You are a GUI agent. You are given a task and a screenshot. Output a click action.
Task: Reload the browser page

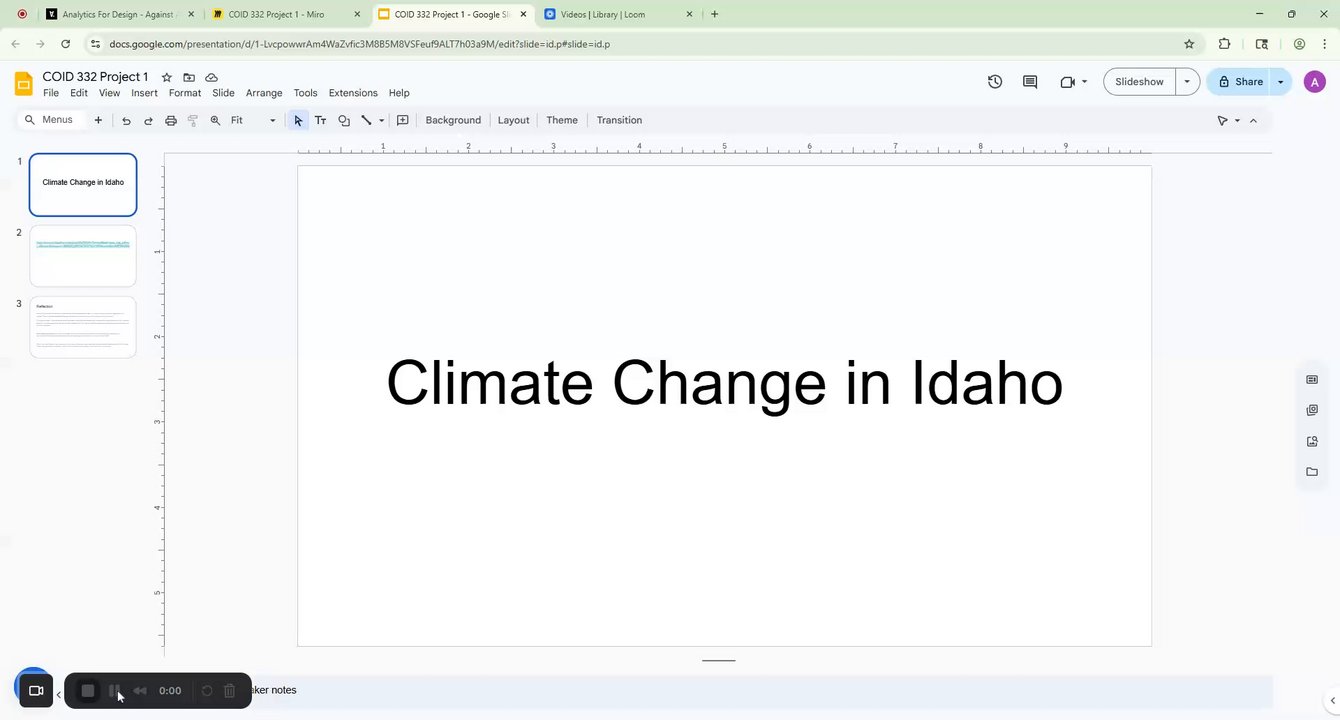point(65,44)
